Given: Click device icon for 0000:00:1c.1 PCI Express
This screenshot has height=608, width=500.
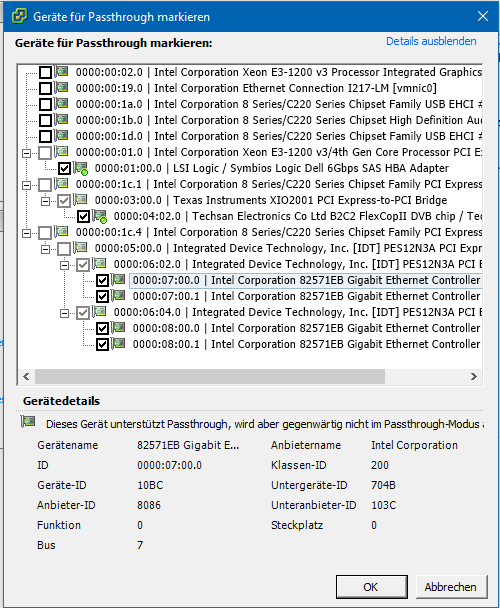Looking at the screenshot, I should (x=61, y=183).
